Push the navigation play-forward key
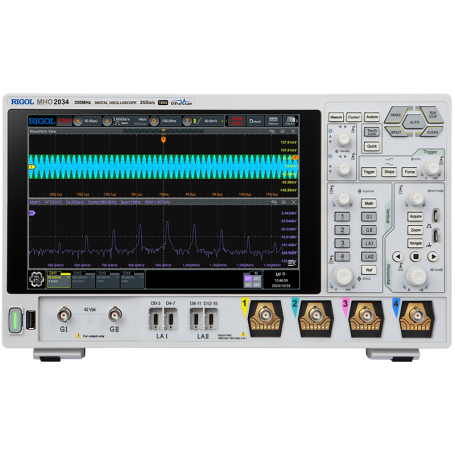The image size is (455, 455). pos(433,257)
